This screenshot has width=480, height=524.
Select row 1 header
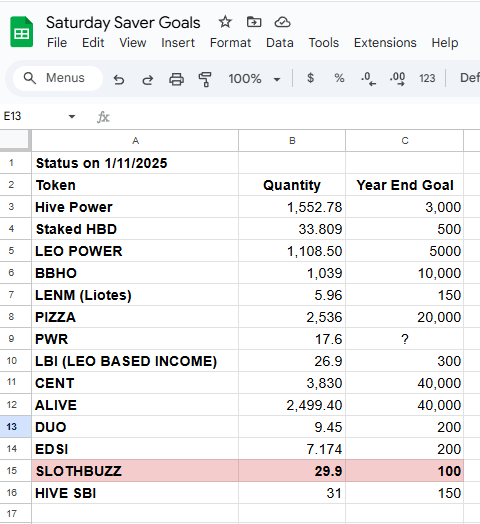tap(15, 163)
